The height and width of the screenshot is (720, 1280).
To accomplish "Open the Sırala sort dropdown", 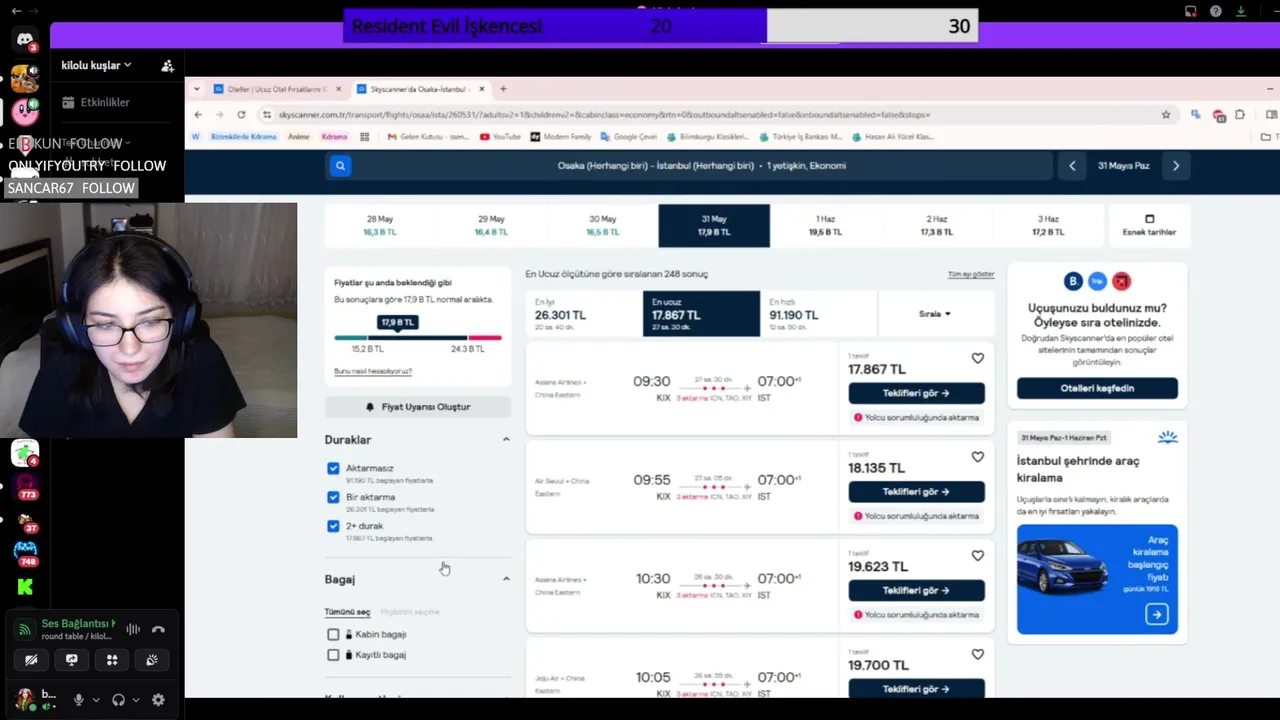I will point(935,314).
